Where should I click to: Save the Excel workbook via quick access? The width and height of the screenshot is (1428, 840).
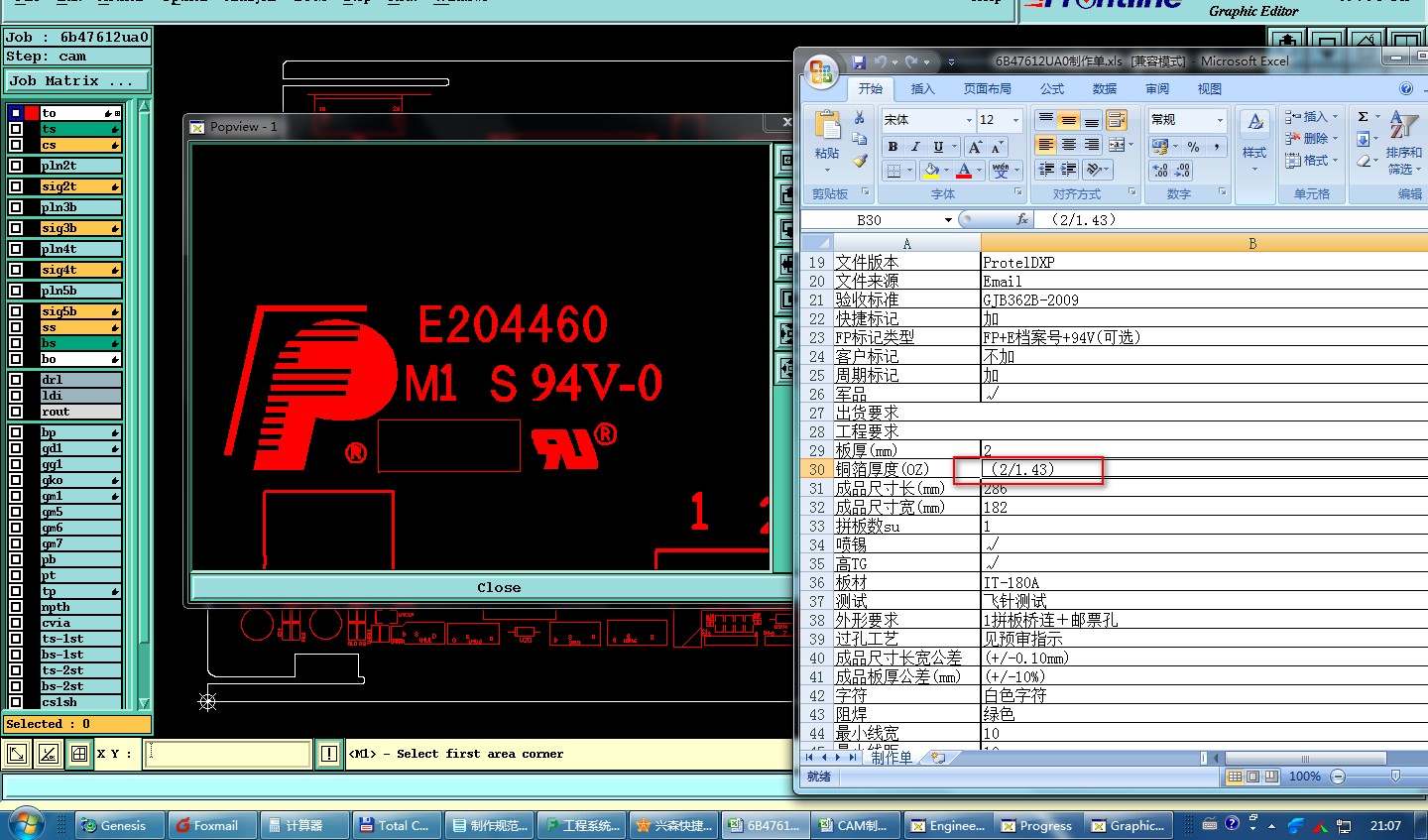pos(859,61)
